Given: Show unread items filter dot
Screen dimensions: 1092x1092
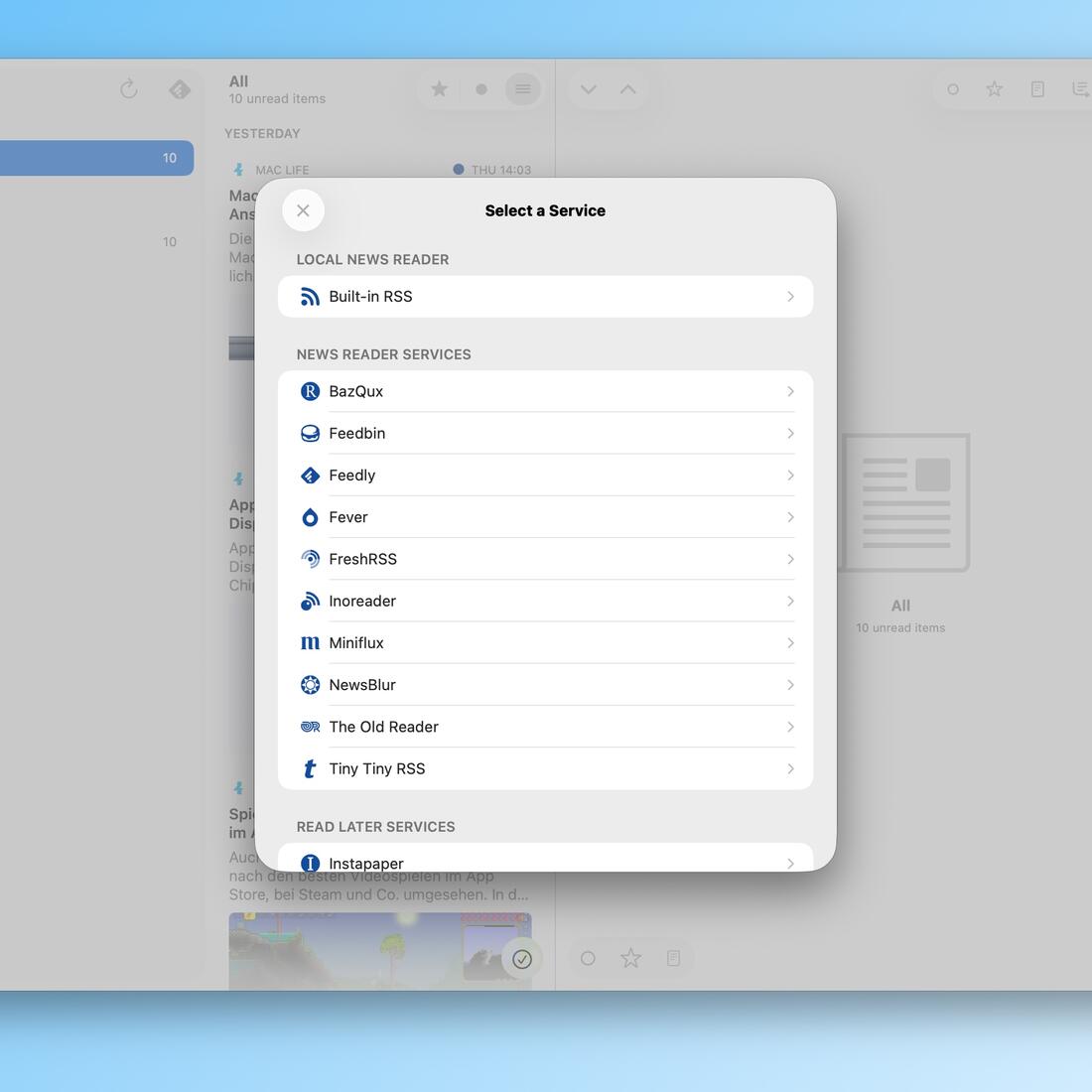Looking at the screenshot, I should pos(481,89).
